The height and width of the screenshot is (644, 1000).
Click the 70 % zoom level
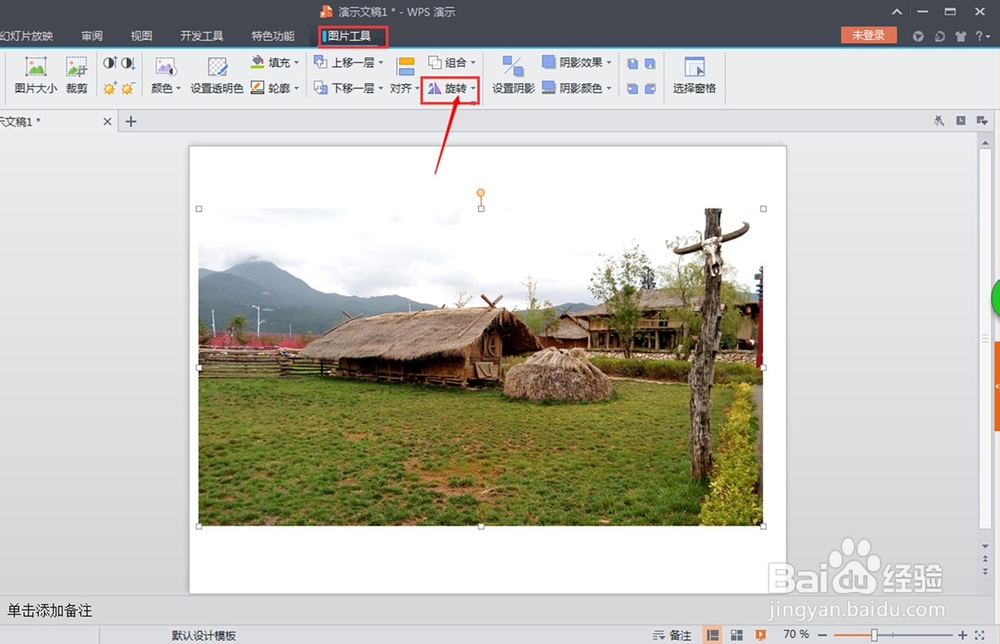796,634
